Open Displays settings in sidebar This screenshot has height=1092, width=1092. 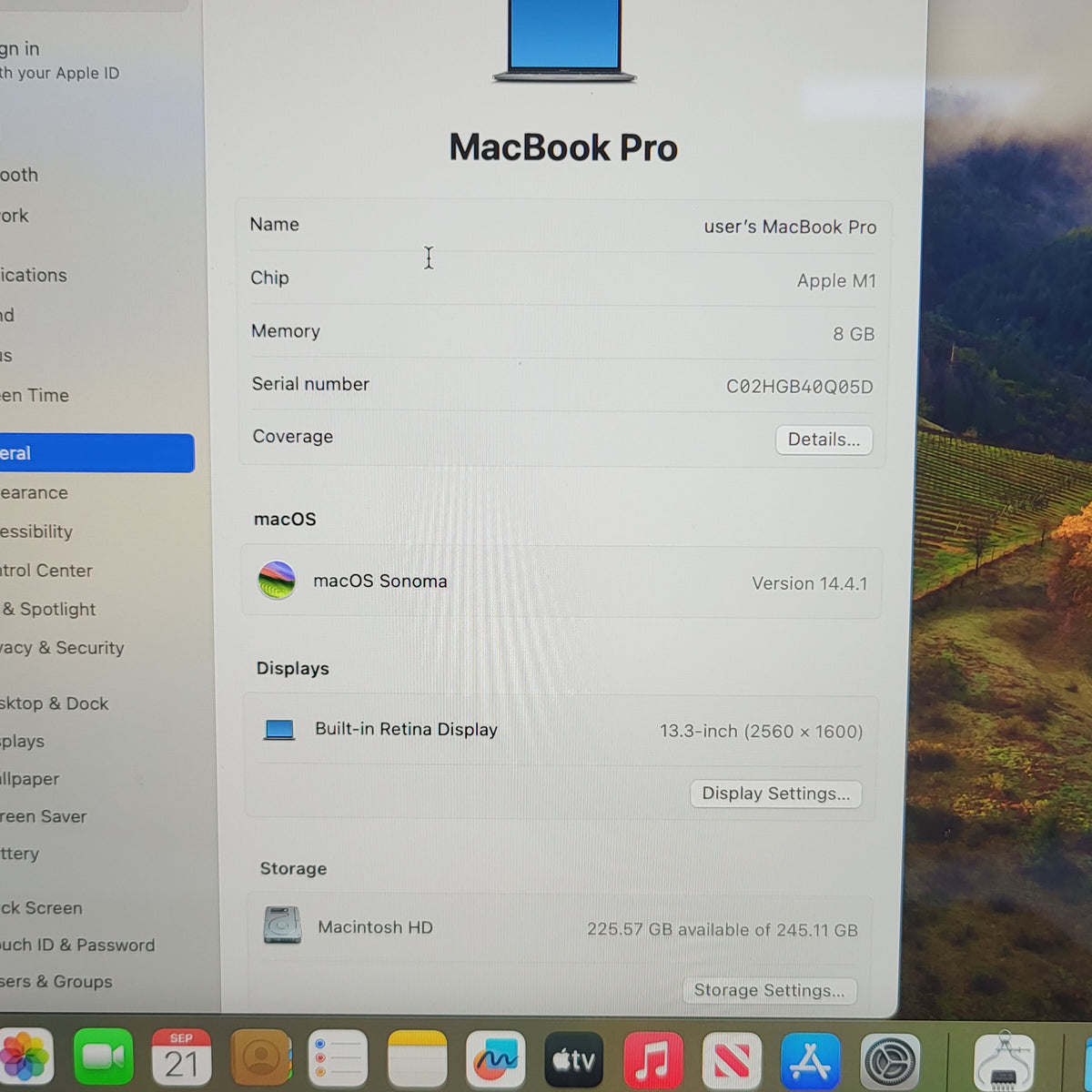click(23, 742)
